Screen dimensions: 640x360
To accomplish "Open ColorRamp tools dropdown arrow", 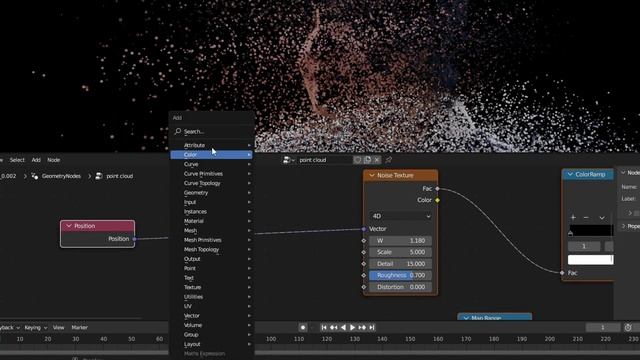I will click(602, 218).
